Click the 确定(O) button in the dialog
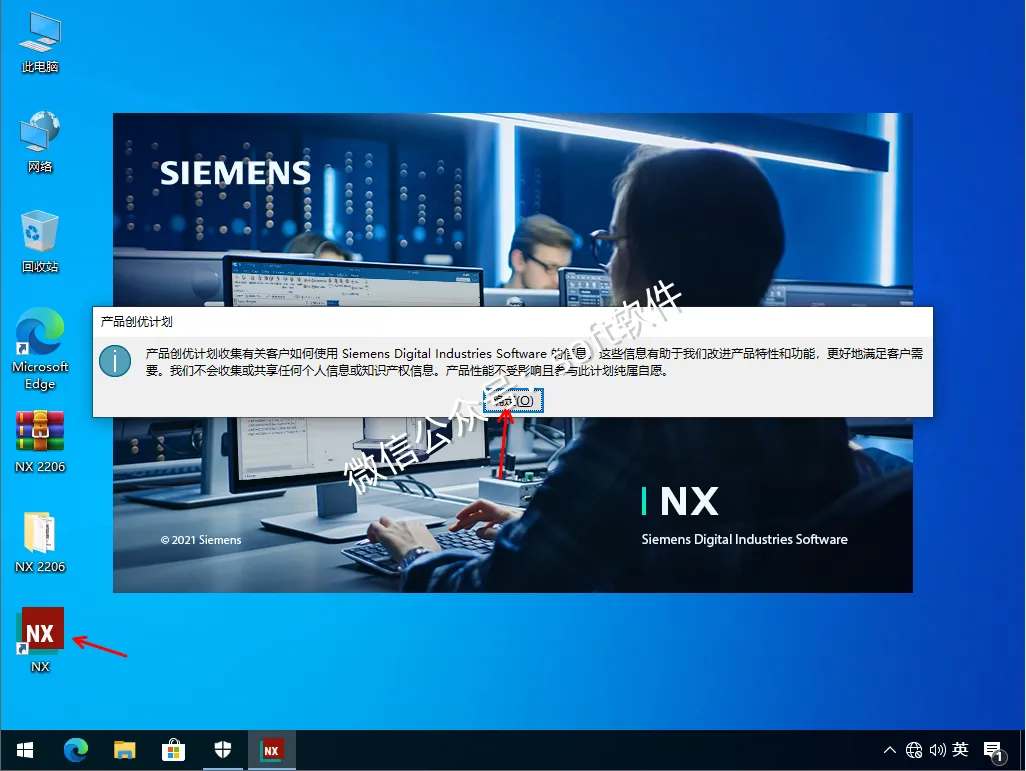1026x771 pixels. (x=514, y=400)
